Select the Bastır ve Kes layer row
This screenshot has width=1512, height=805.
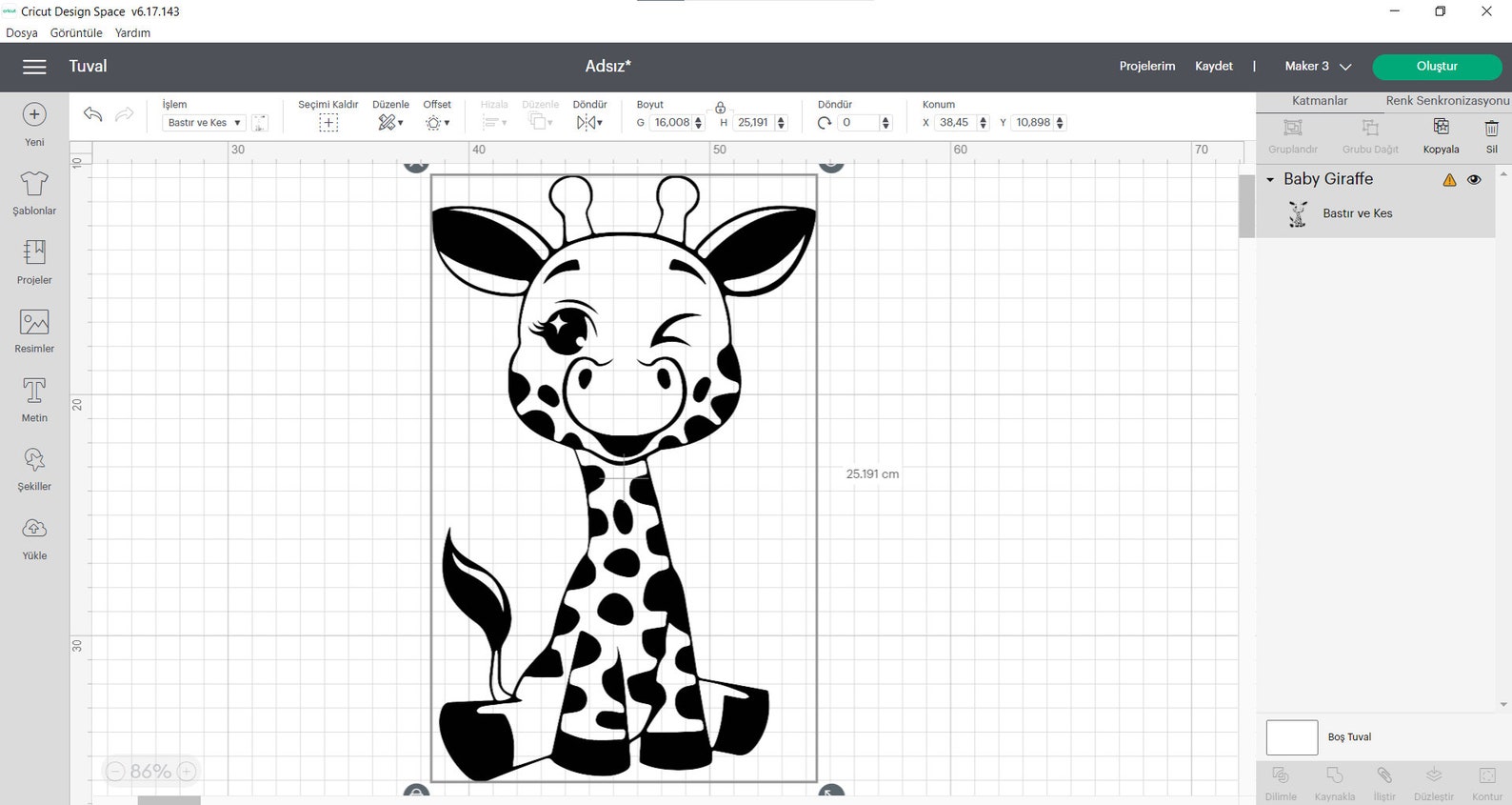(1377, 214)
